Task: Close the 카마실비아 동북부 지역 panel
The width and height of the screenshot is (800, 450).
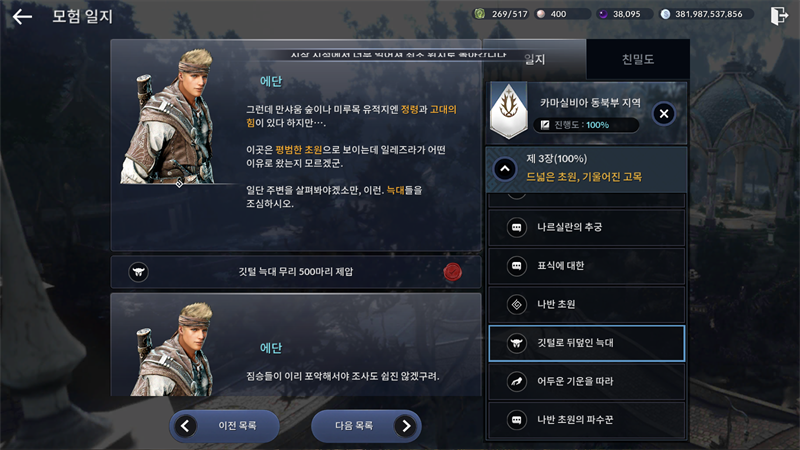Action: (x=664, y=114)
